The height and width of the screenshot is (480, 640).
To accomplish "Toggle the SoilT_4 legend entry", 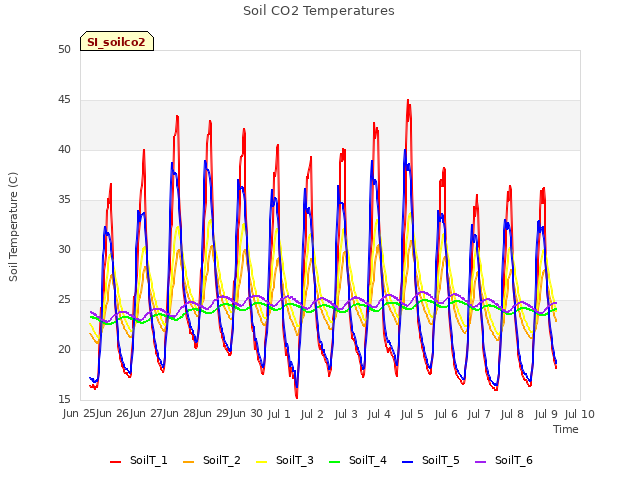I will 358,460.
